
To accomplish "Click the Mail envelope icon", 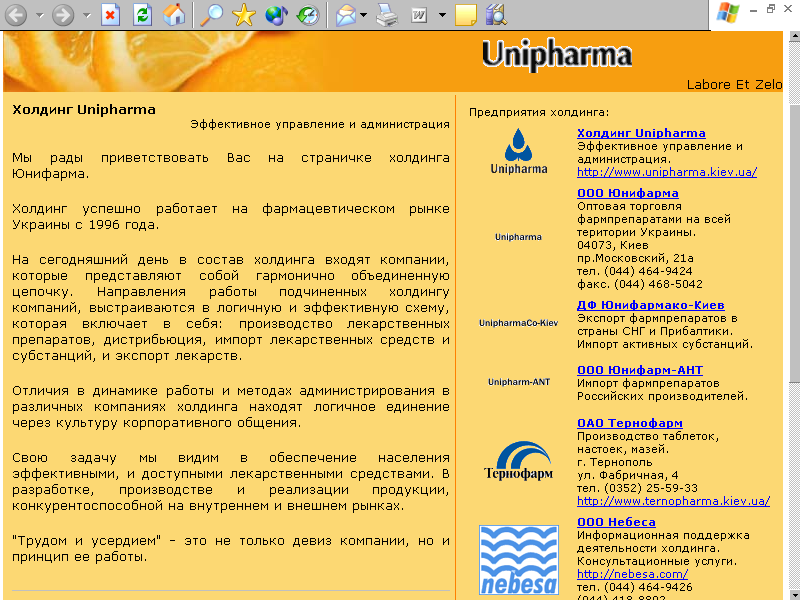I will click(x=346, y=15).
